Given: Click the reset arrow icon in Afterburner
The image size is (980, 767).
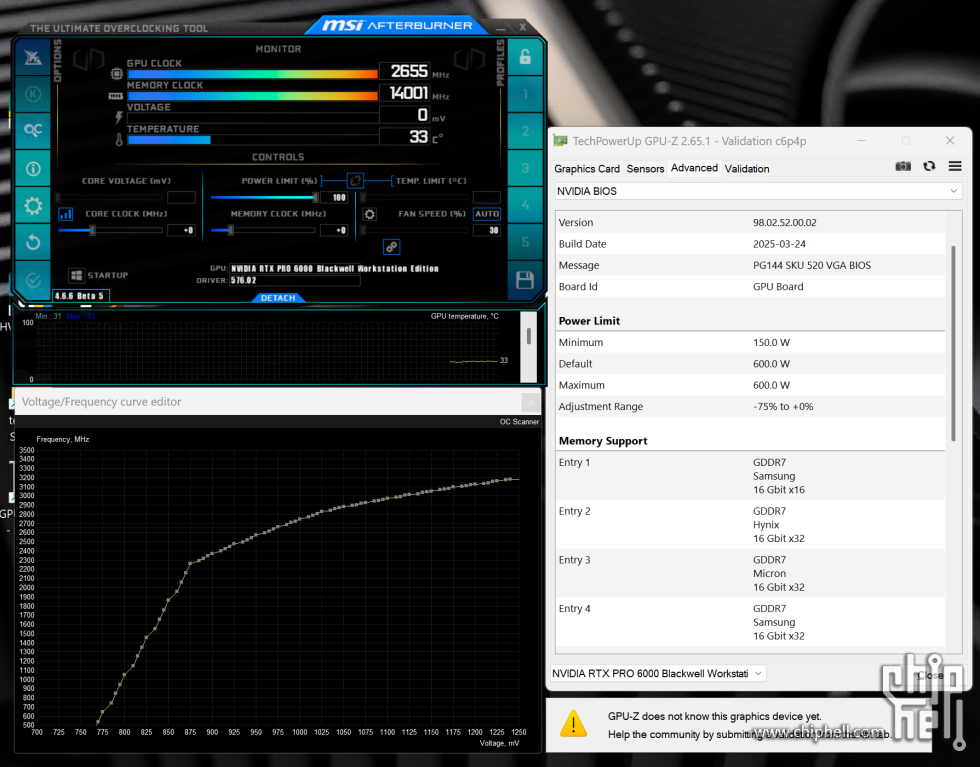Looking at the screenshot, I should coord(32,243).
